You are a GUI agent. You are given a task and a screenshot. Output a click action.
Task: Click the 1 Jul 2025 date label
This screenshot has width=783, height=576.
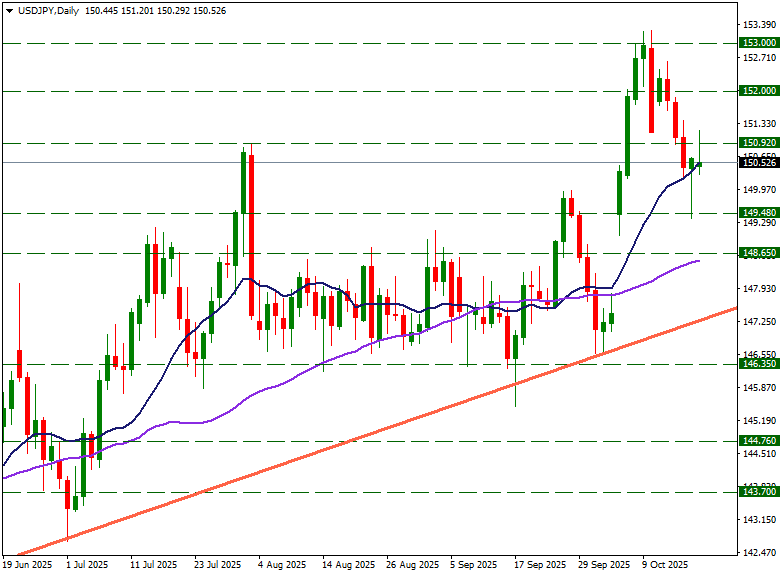click(86, 565)
